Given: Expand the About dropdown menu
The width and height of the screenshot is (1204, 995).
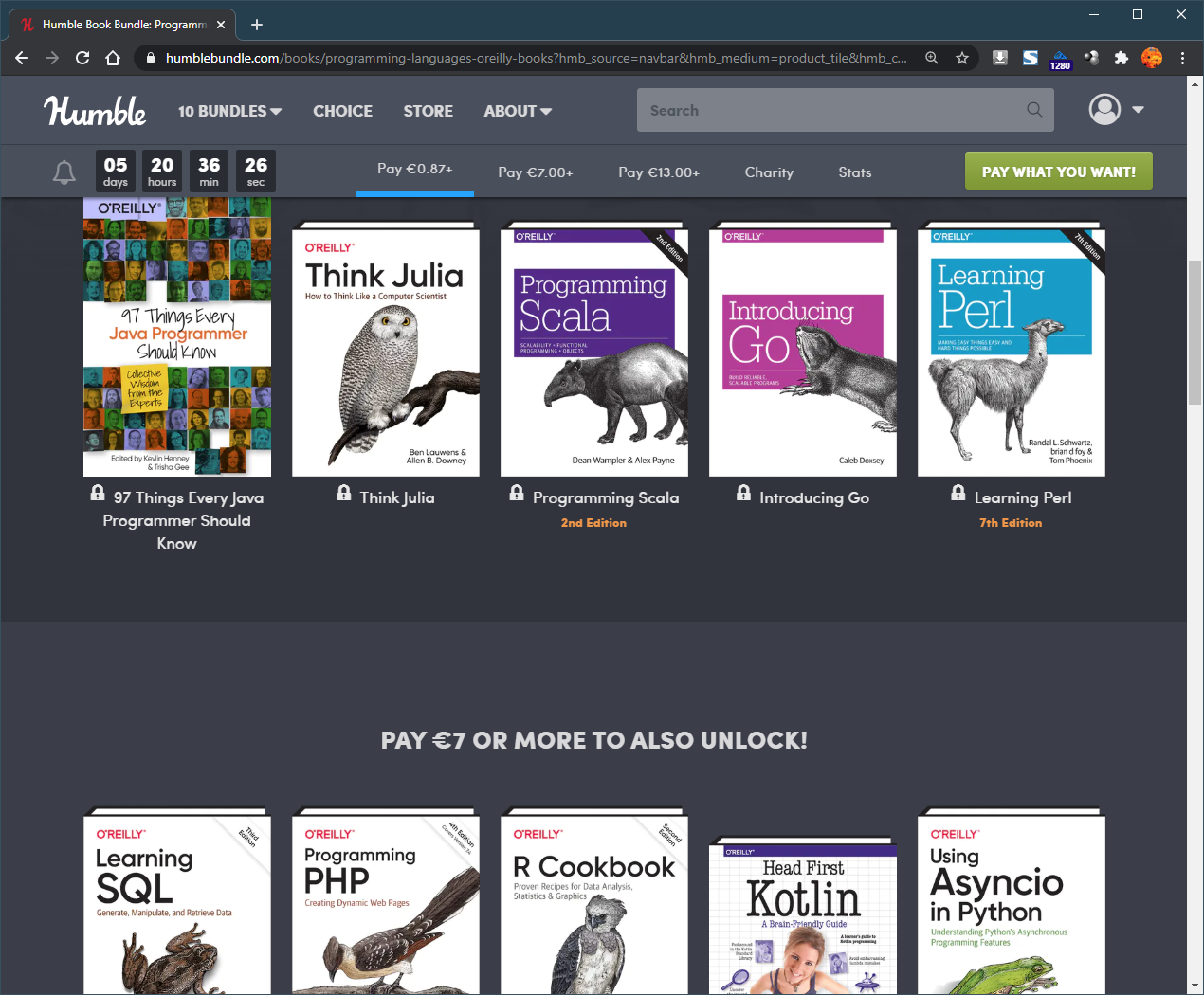Looking at the screenshot, I should (x=518, y=111).
